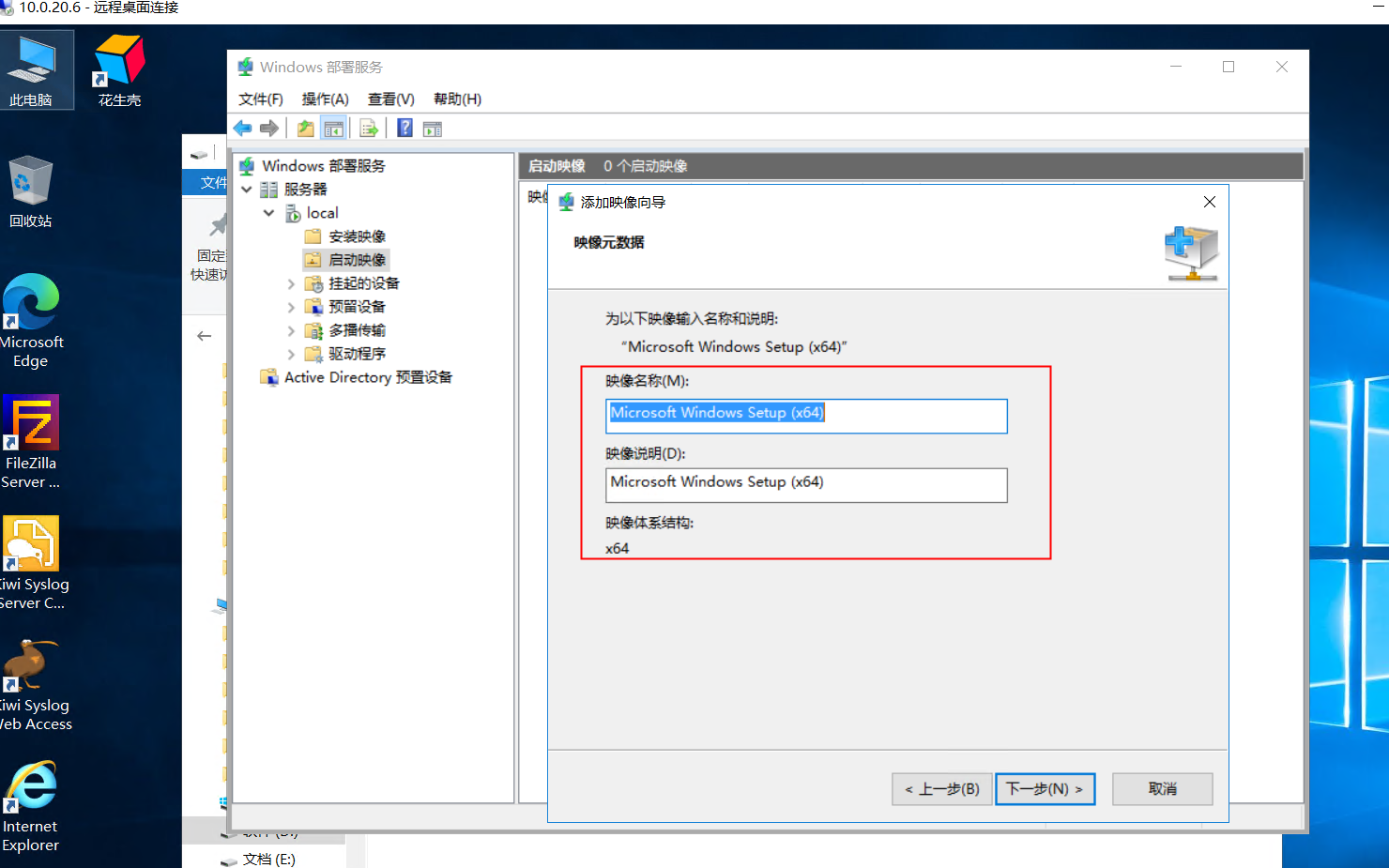Open the 安装映像 folder
1389x868 pixels.
tap(357, 236)
